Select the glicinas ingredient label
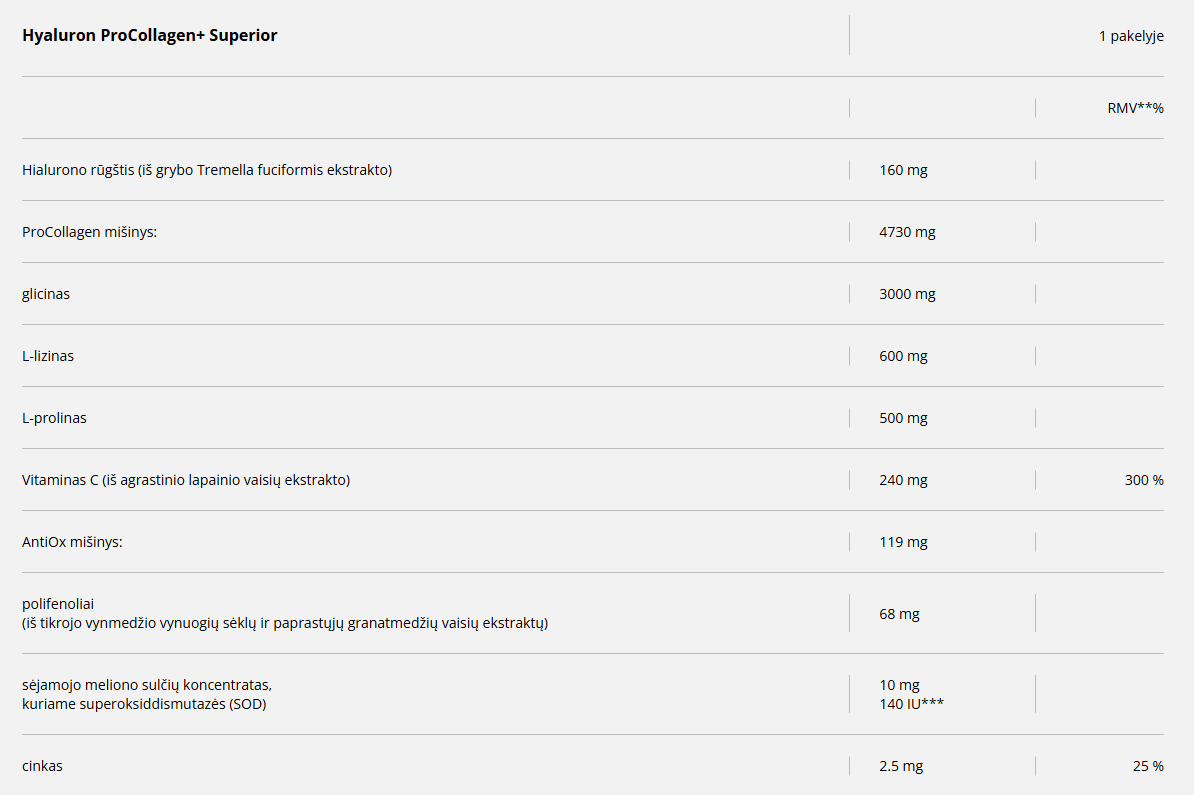 coord(46,294)
